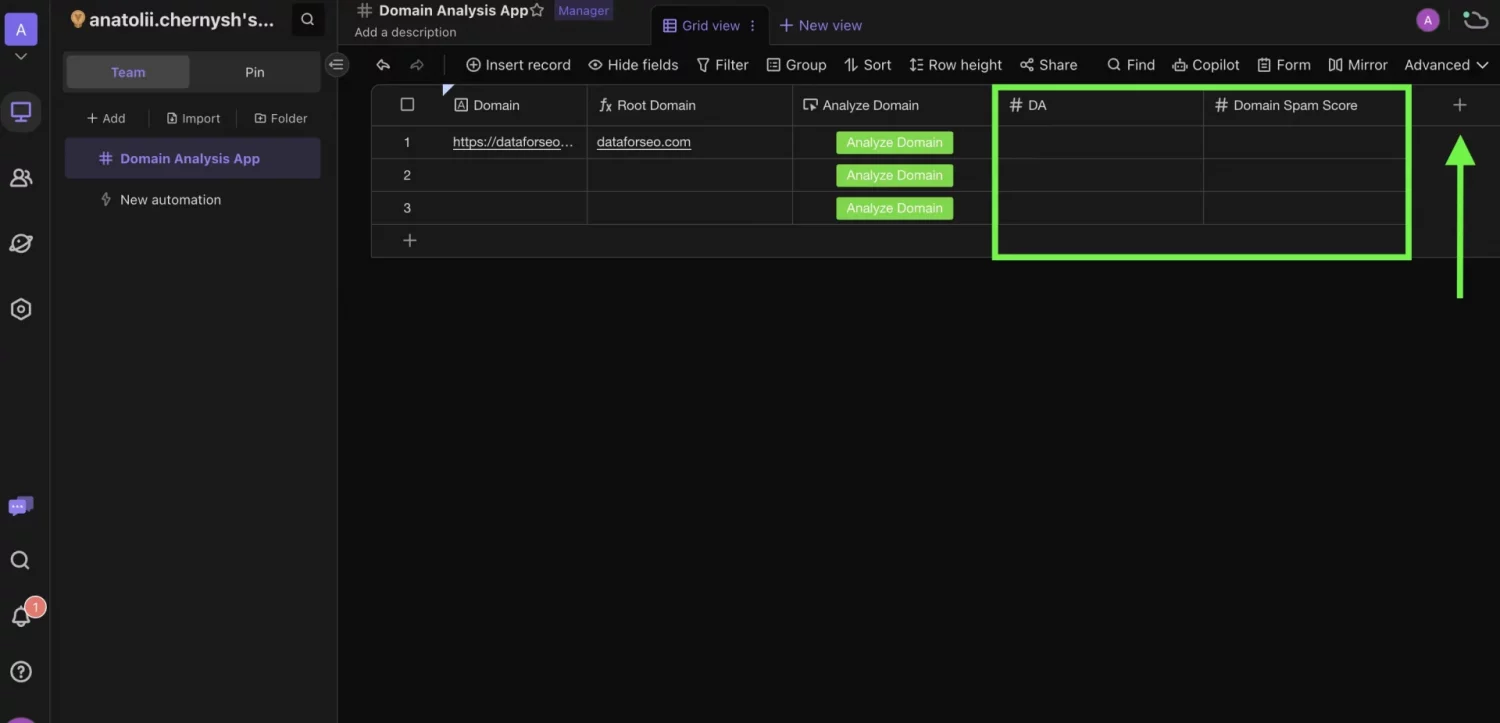Screen dimensions: 1500x723
Task: Select row number 2
Action: coord(407,175)
